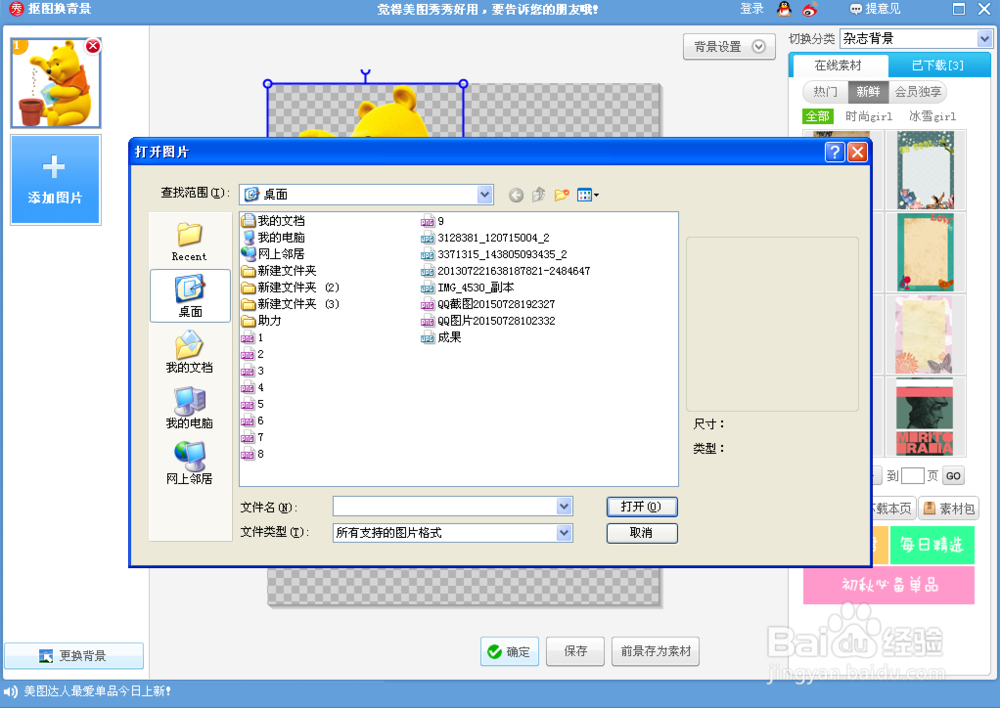This screenshot has width=1000, height=708.
Task: Select the 新鲜 filter tab
Action: pos(868,92)
